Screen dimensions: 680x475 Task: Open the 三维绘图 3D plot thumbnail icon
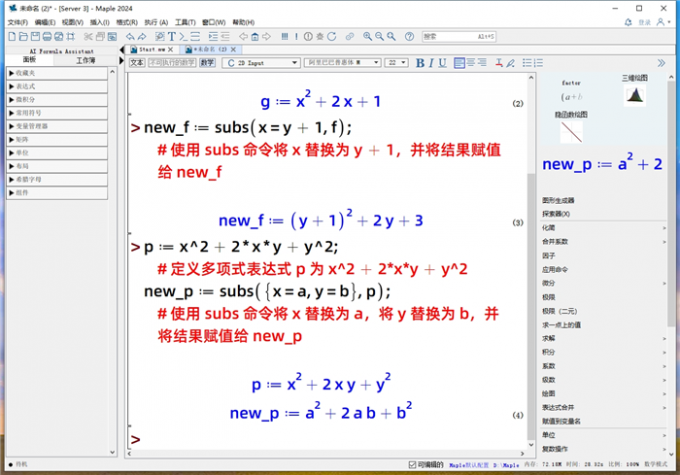point(632,94)
